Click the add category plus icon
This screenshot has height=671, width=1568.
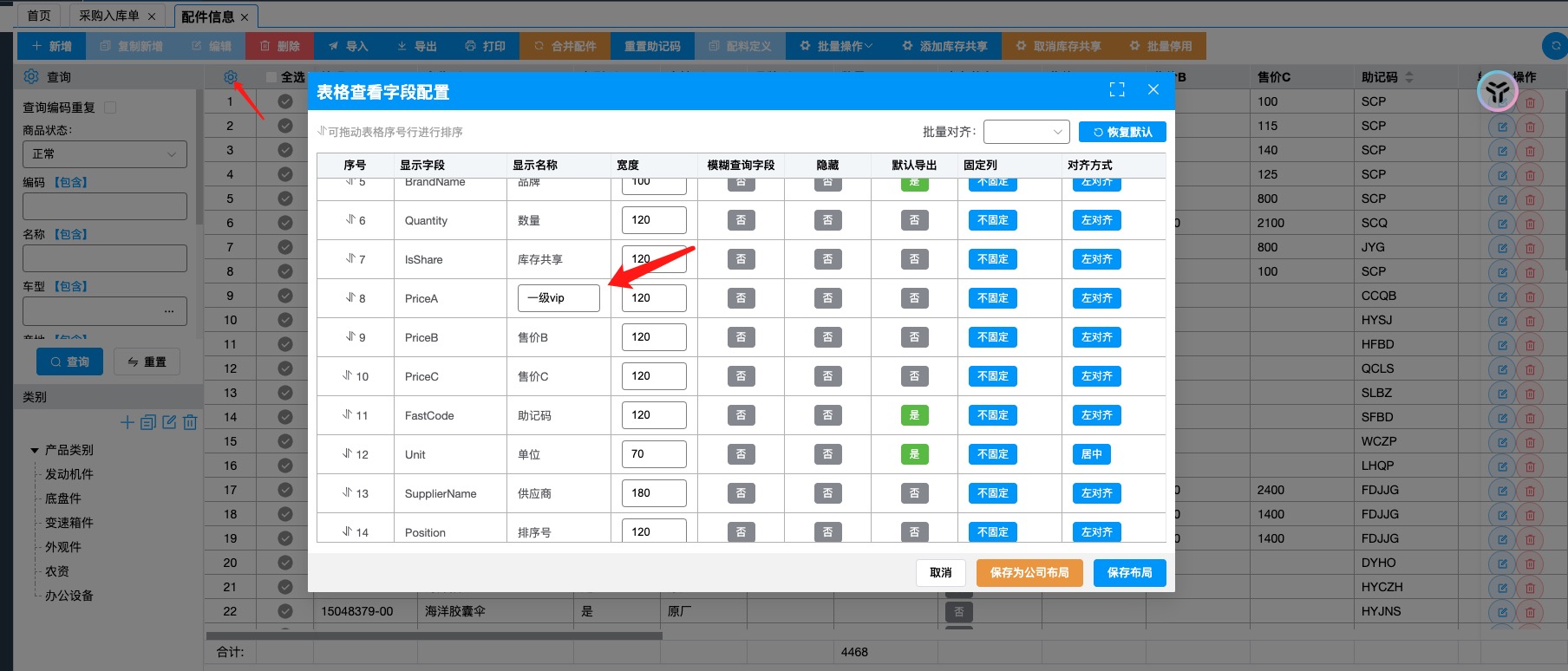127,422
